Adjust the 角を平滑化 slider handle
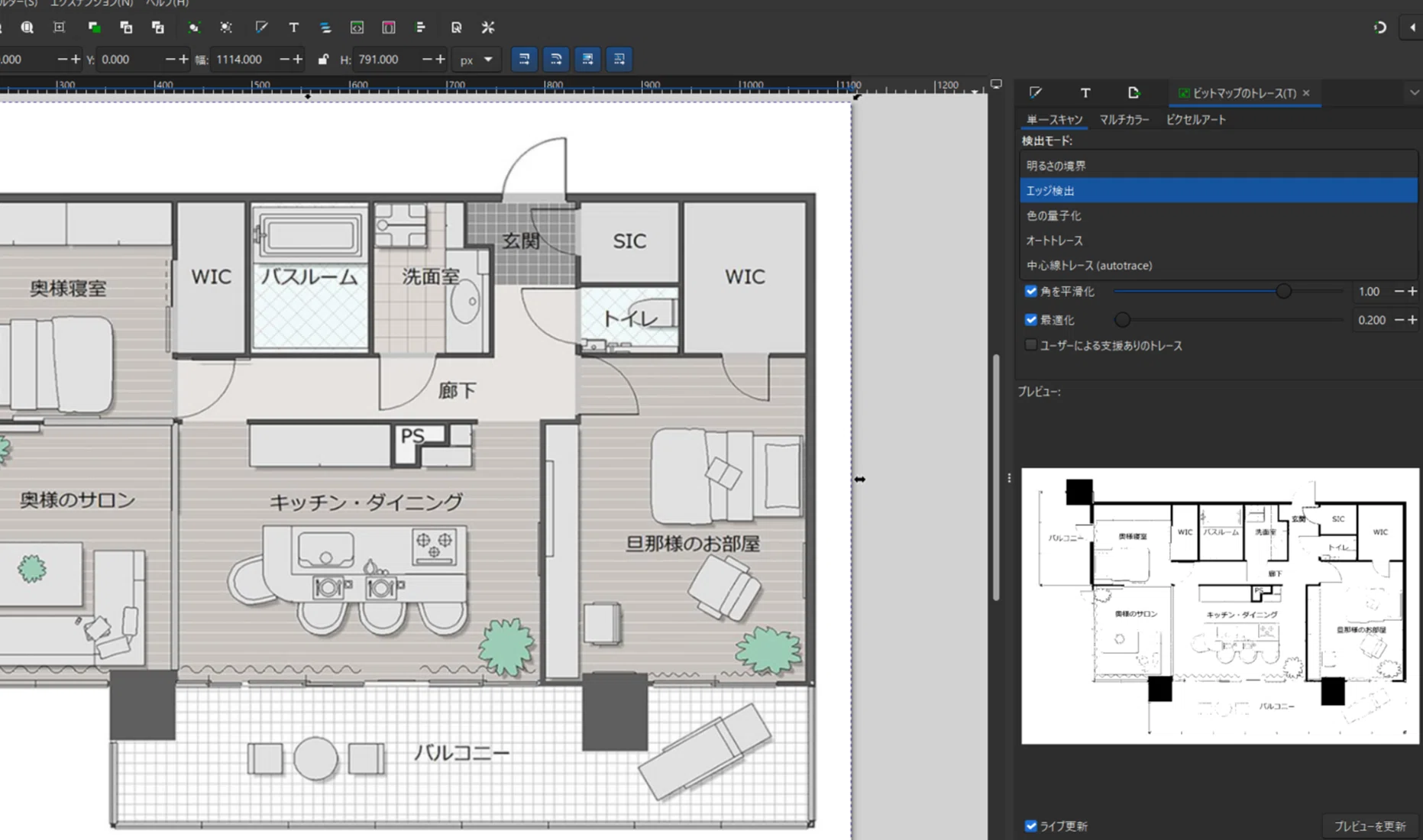The image size is (1423, 840). pyautogui.click(x=1283, y=291)
